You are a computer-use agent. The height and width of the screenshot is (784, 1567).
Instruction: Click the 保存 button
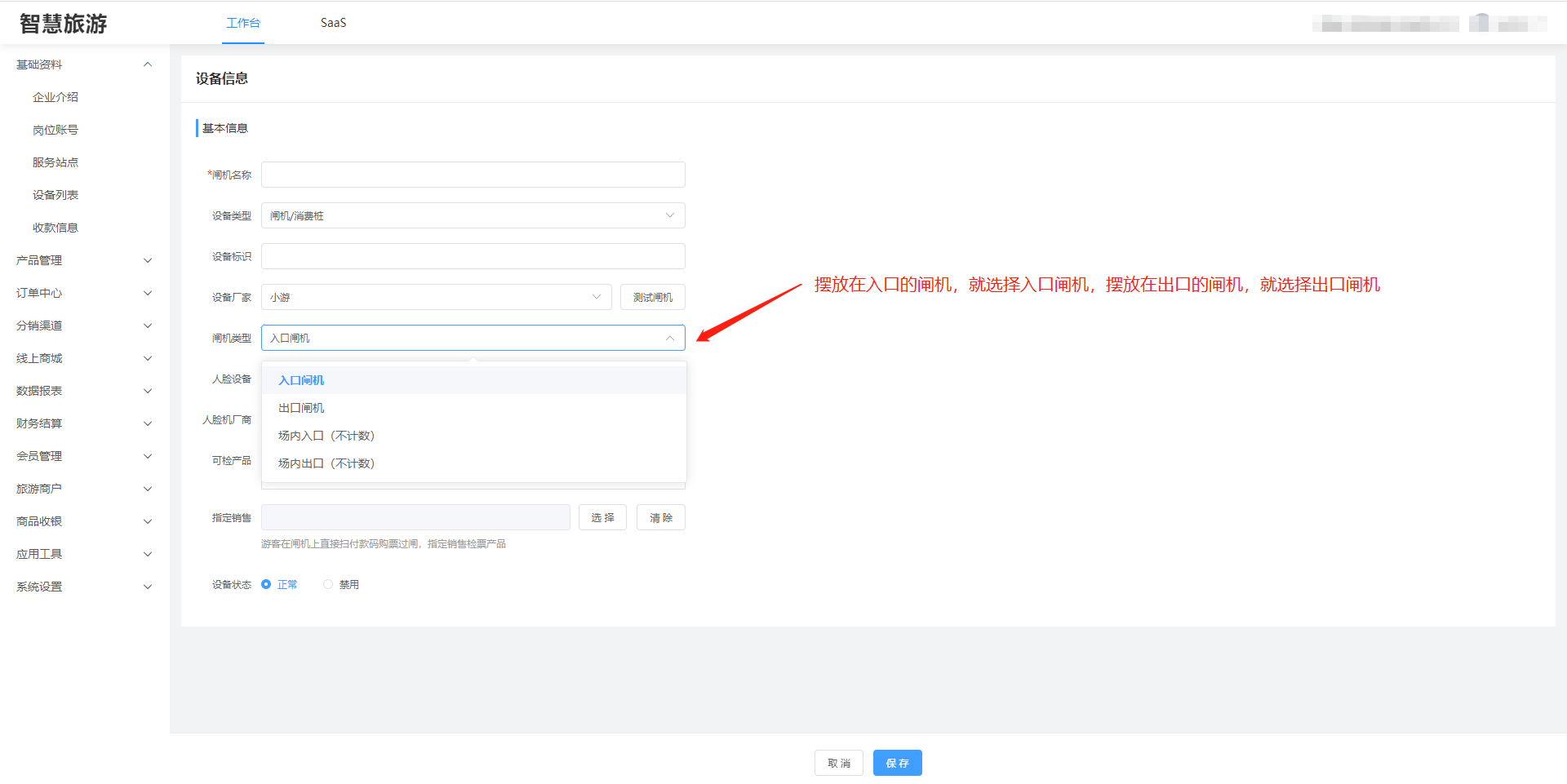point(897,763)
